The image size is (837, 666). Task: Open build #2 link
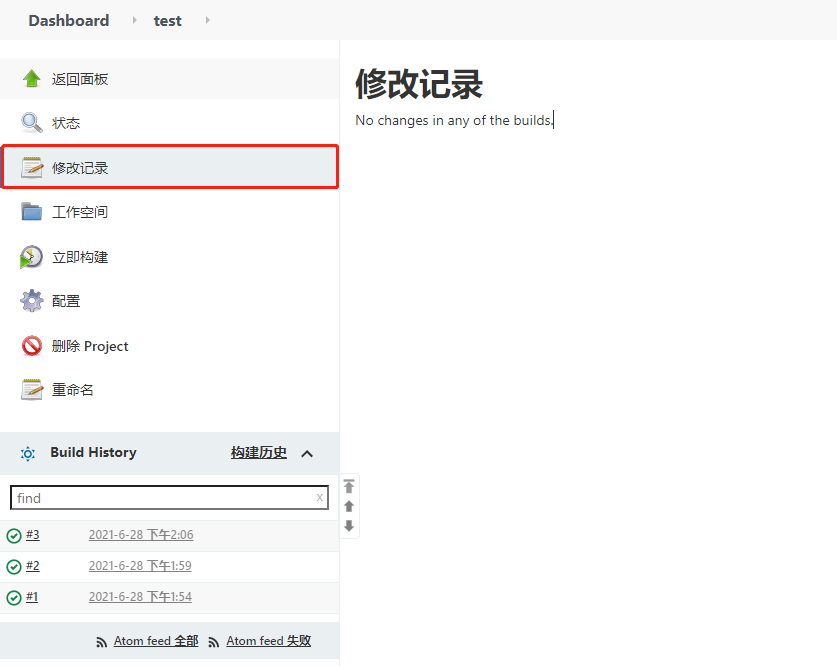click(33, 566)
